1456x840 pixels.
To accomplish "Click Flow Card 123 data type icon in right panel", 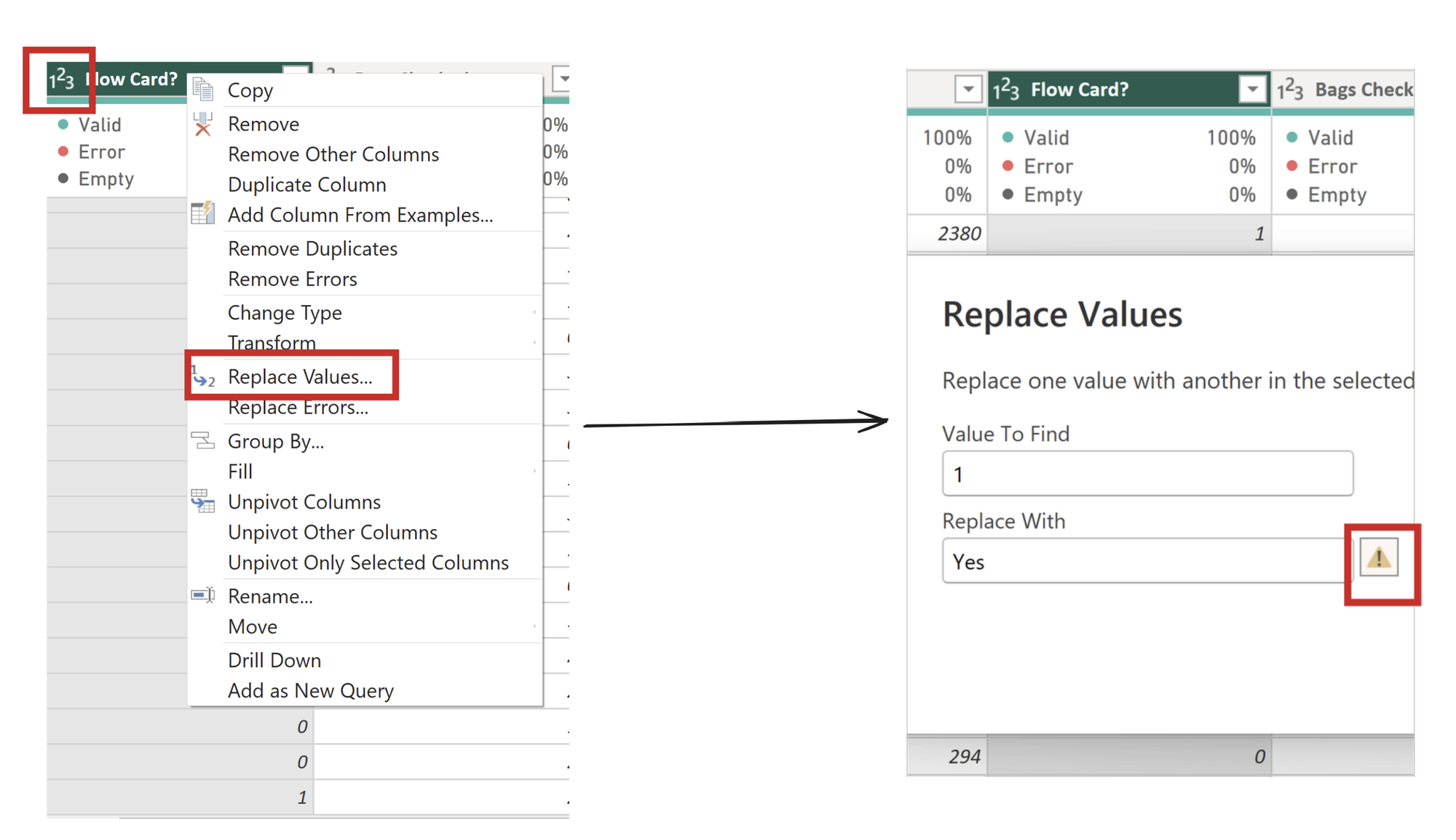I will (1006, 90).
